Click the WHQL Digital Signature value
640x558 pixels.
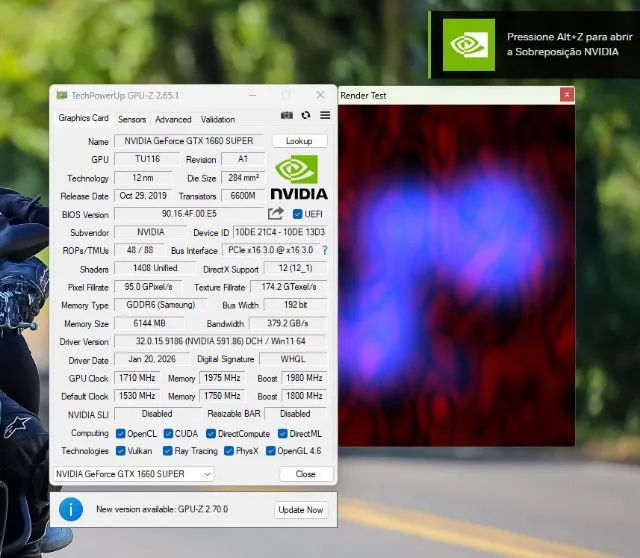[293, 359]
